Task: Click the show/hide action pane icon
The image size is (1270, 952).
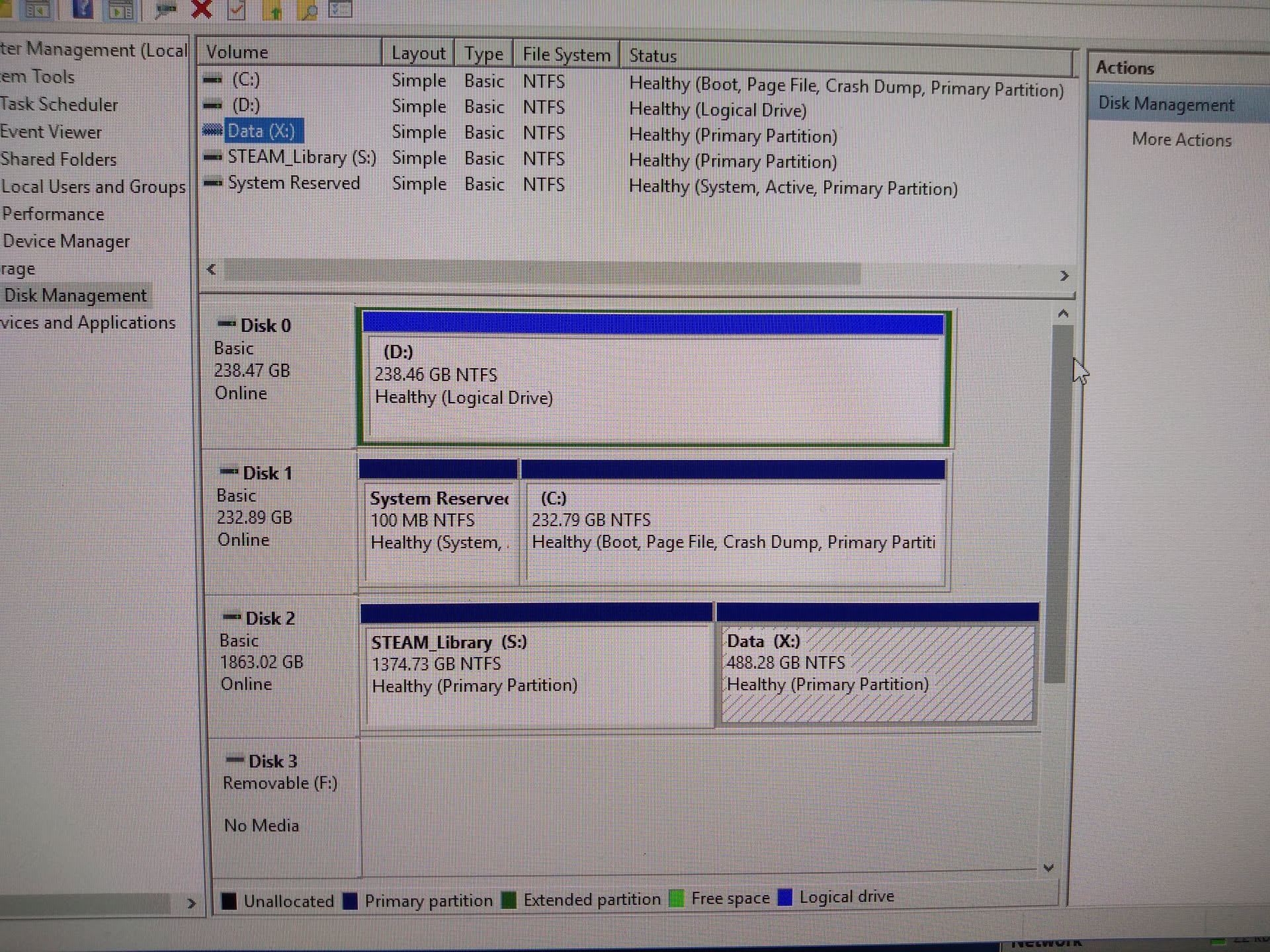Action: coord(121,10)
